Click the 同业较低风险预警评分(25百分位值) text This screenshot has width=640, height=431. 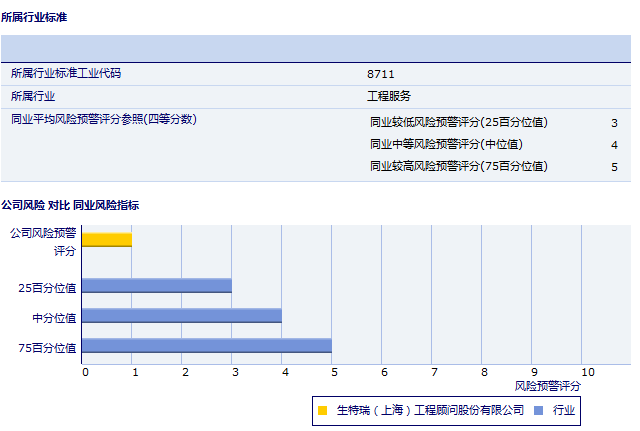click(459, 122)
